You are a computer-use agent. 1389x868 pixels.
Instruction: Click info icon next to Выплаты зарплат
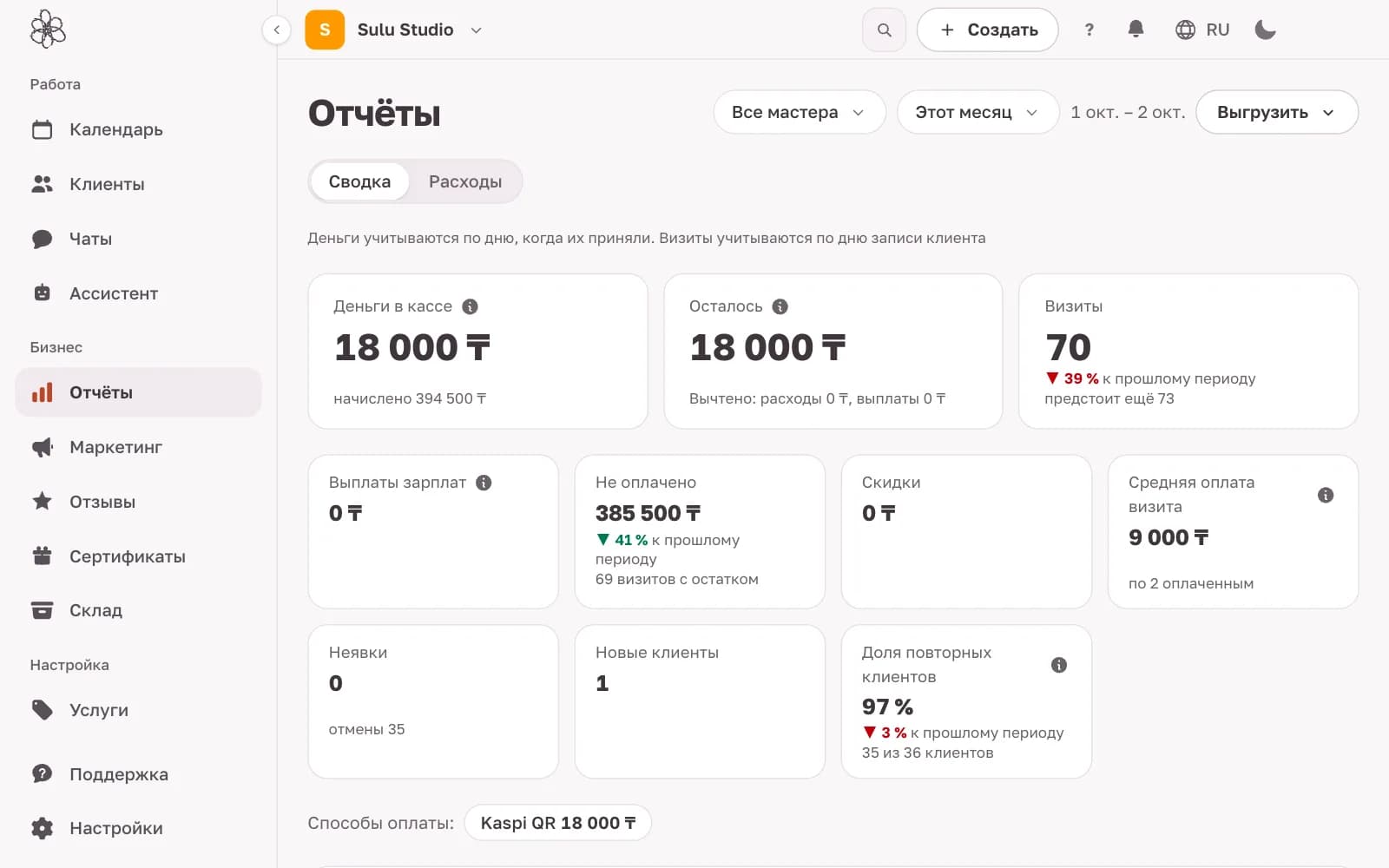click(484, 483)
